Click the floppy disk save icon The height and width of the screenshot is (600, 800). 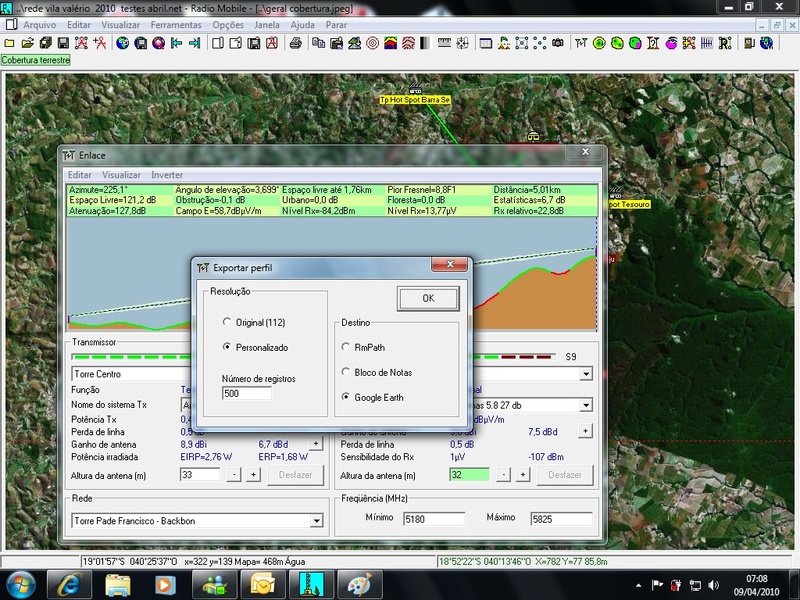tap(63, 43)
